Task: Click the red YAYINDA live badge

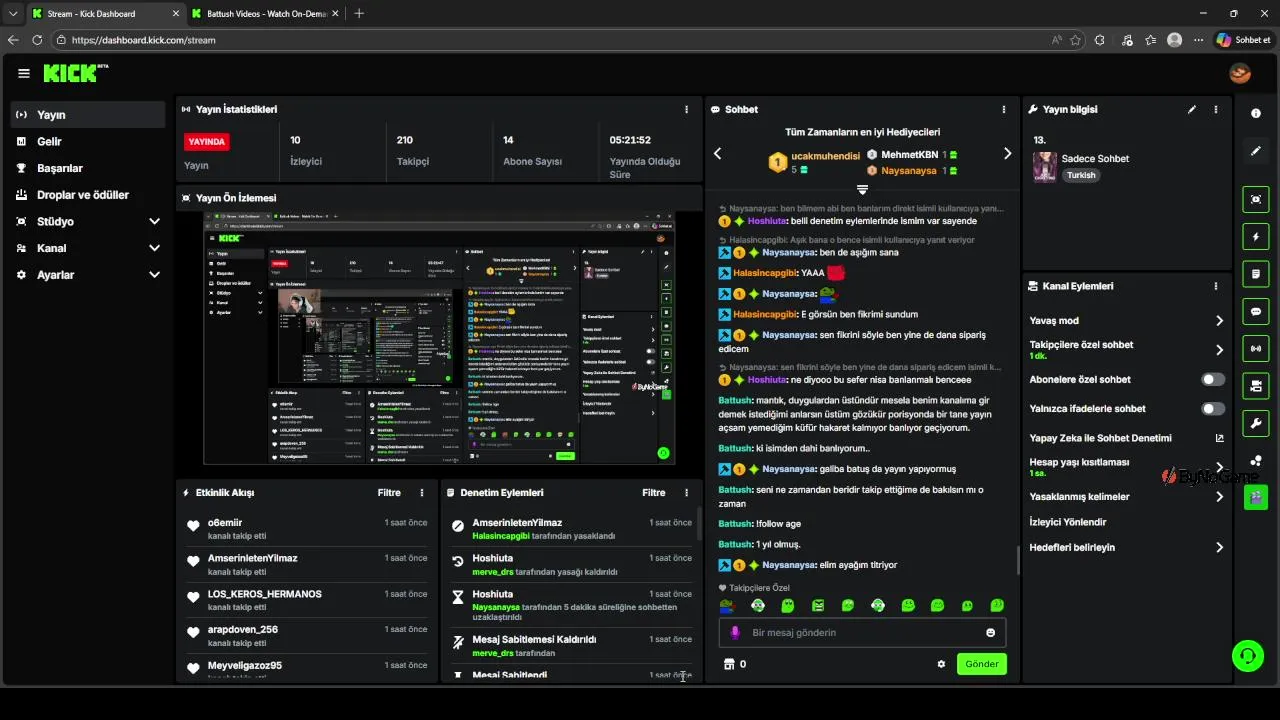Action: [207, 142]
